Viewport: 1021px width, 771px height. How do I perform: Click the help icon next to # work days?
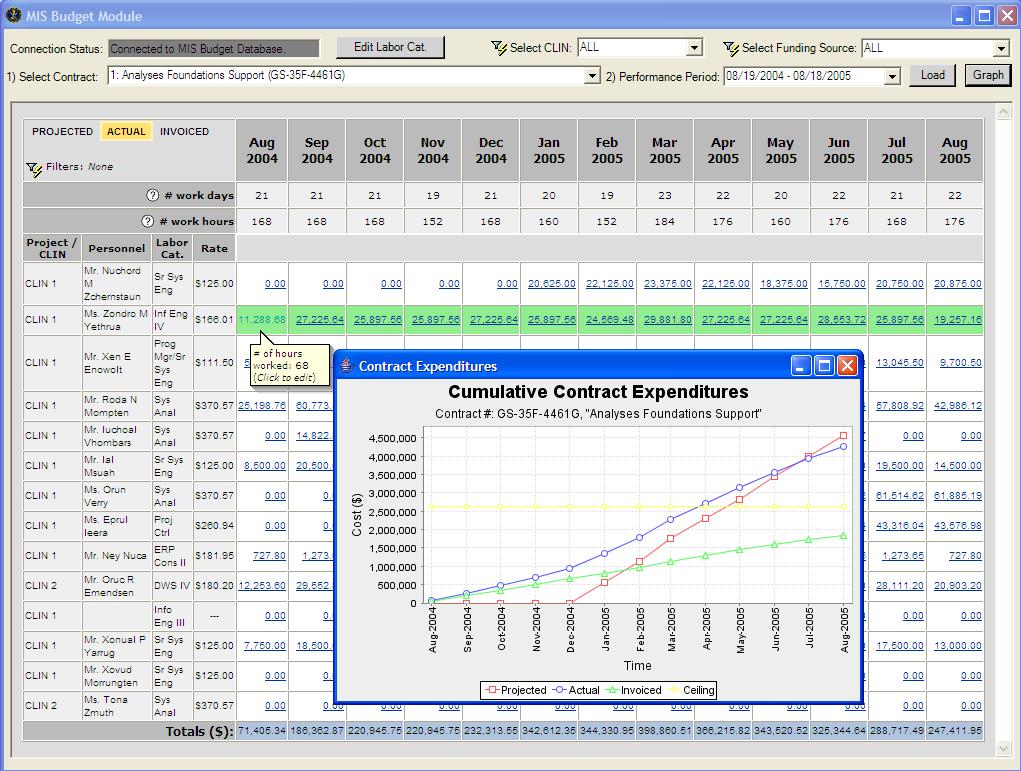click(x=152, y=195)
